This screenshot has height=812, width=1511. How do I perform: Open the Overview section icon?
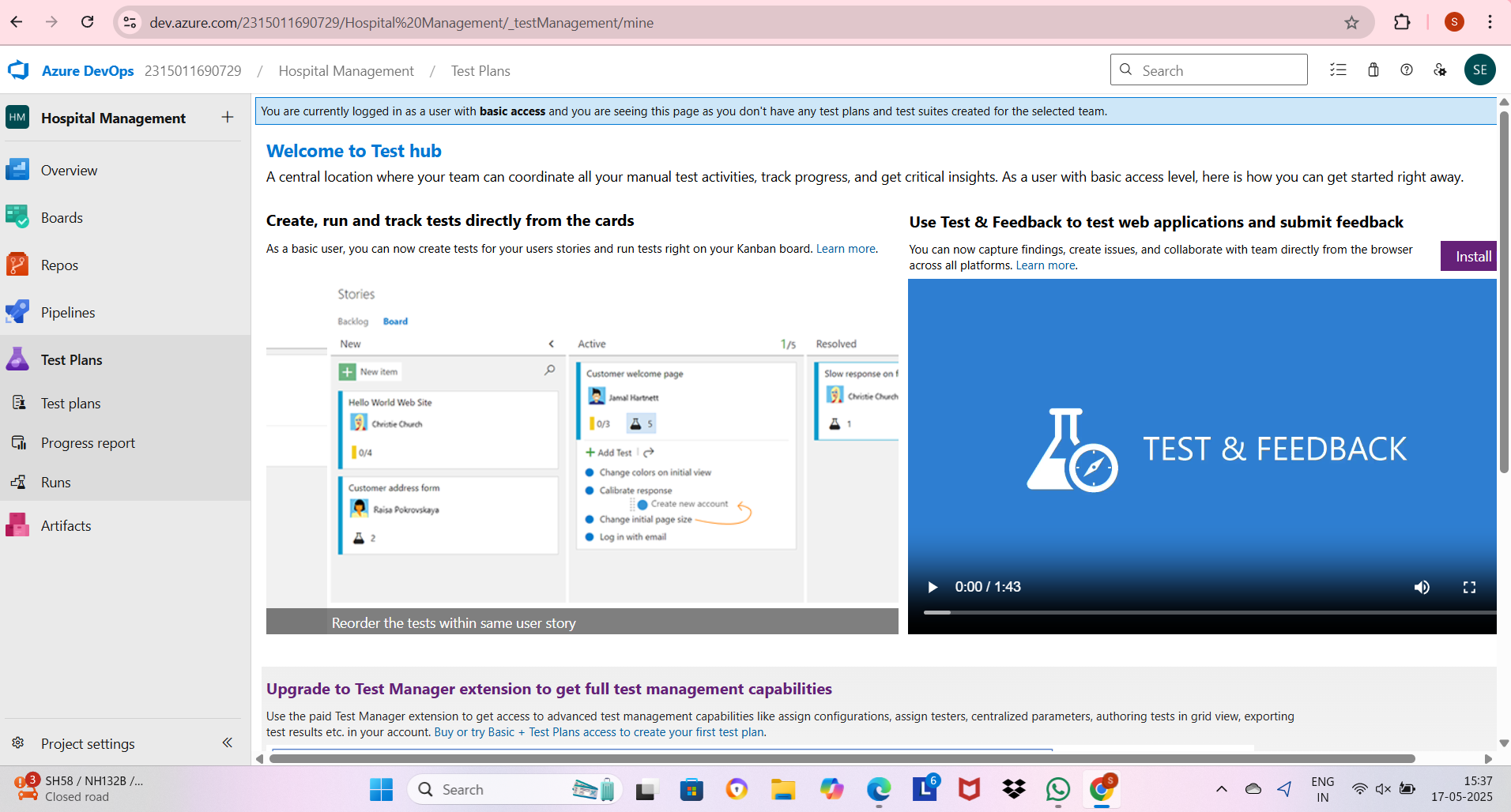click(x=17, y=170)
